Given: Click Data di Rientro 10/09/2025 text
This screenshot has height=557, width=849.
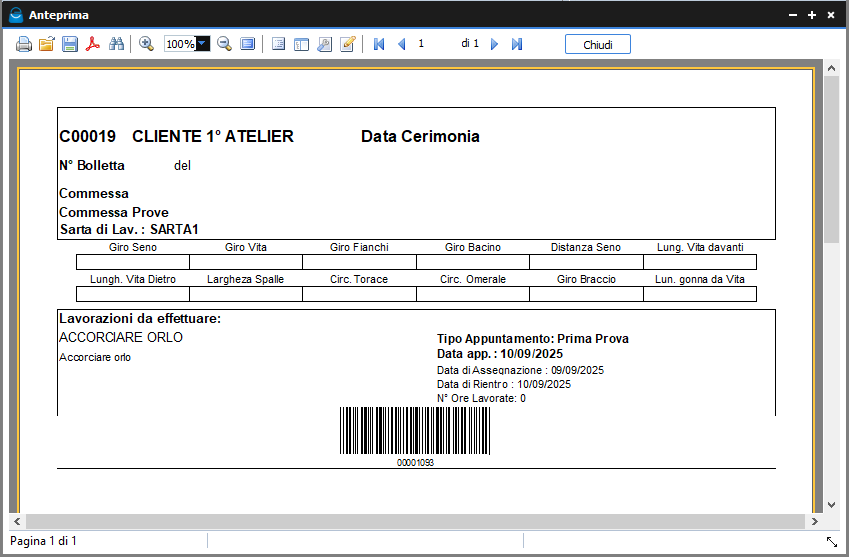Looking at the screenshot, I should (504, 384).
